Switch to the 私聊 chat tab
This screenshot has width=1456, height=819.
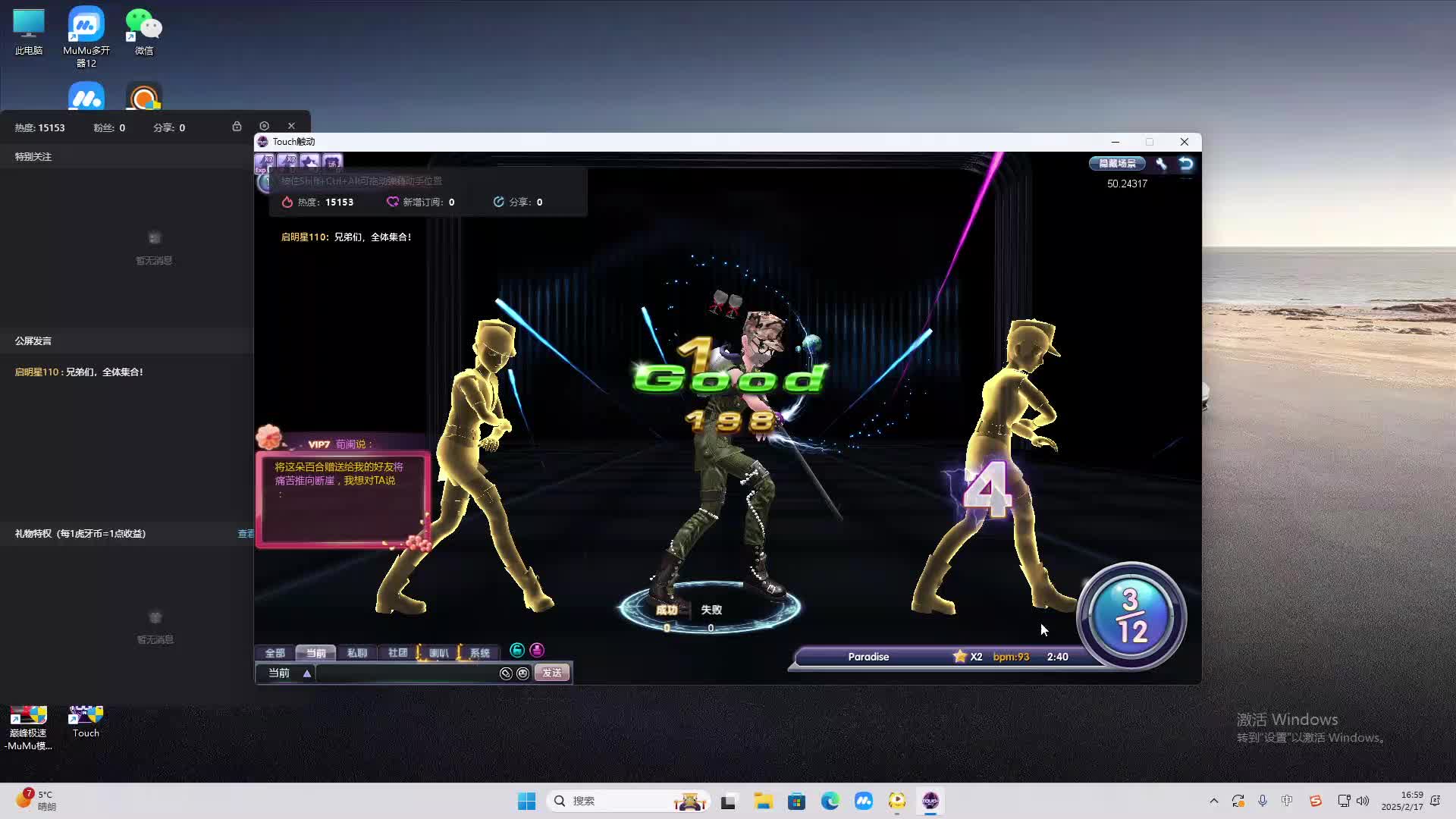(x=356, y=653)
